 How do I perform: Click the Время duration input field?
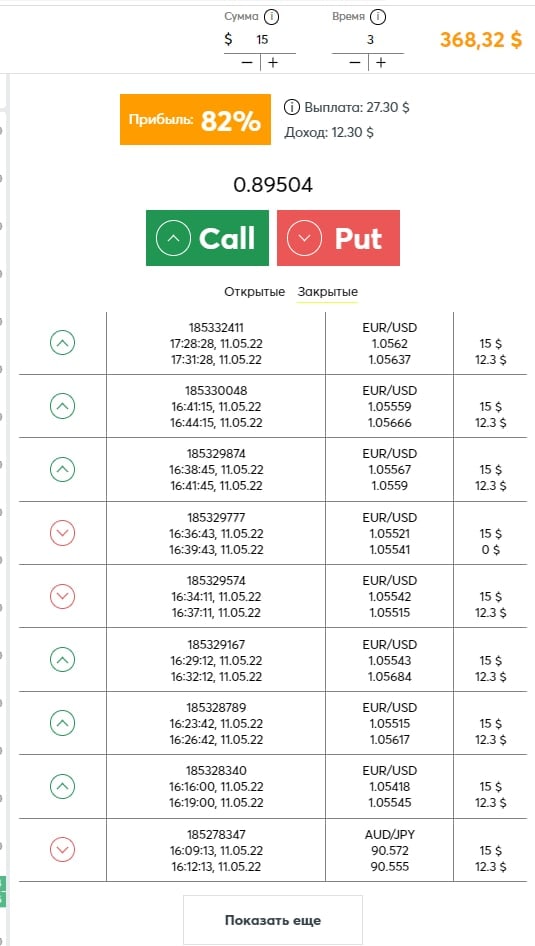(x=370, y=40)
